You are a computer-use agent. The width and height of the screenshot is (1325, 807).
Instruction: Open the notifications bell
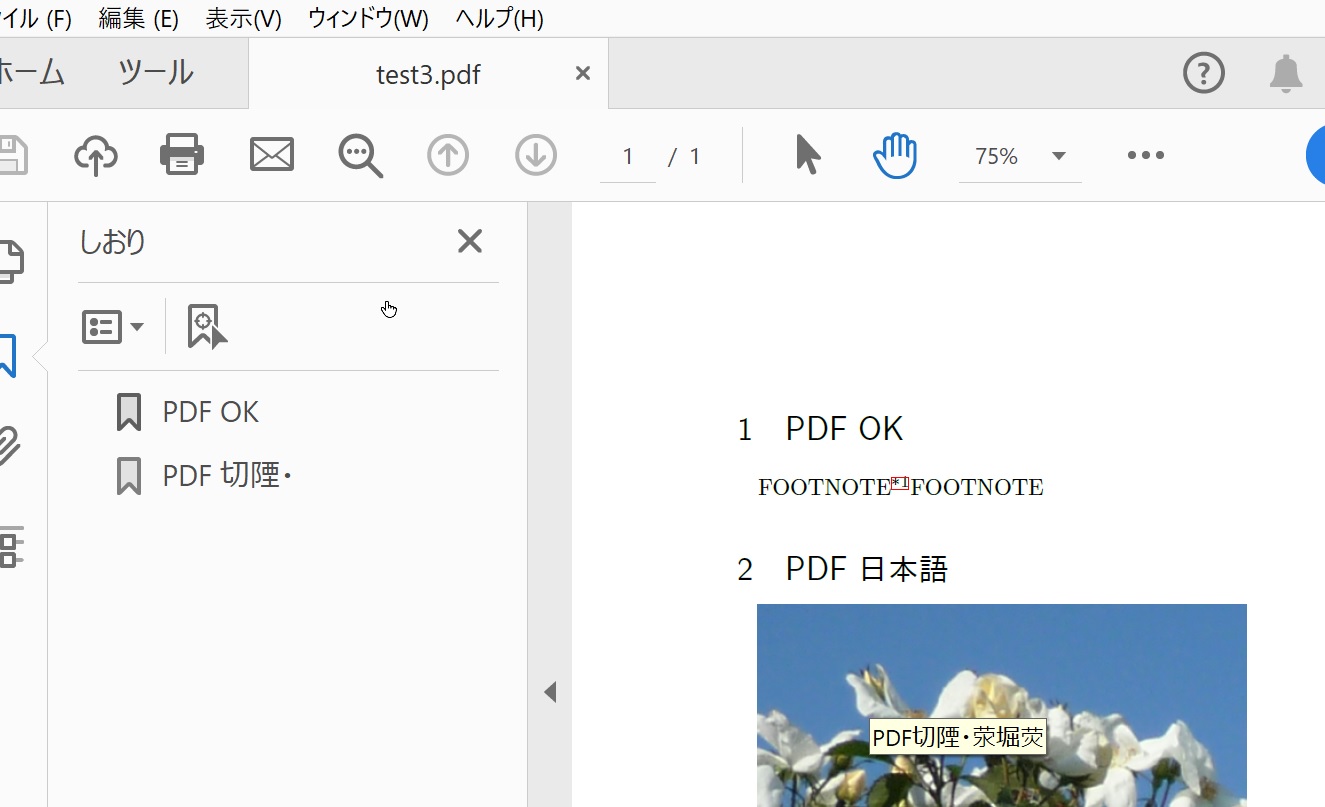tap(1286, 72)
